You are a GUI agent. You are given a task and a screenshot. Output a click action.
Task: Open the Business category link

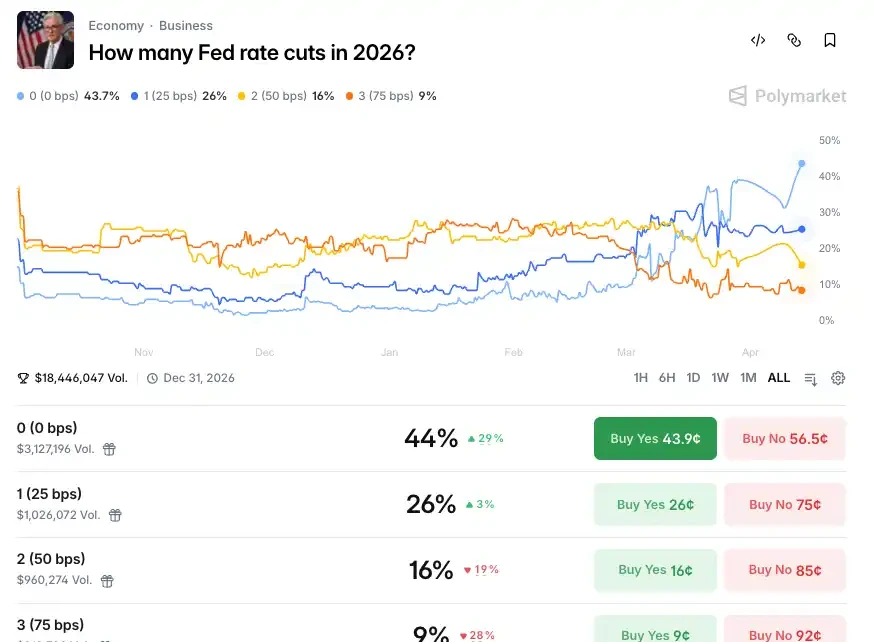pyautogui.click(x=186, y=26)
